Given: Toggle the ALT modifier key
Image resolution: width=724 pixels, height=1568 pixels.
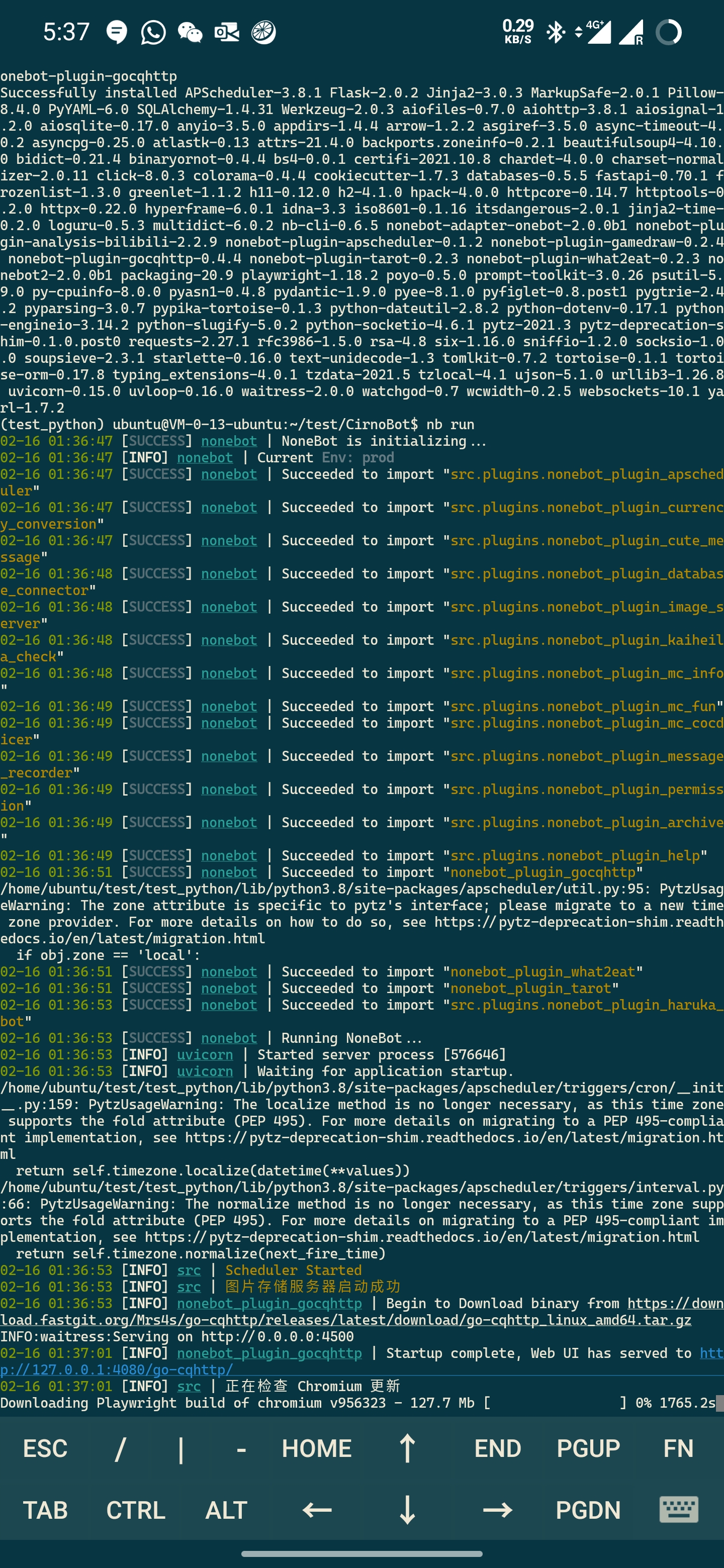Looking at the screenshot, I should pyautogui.click(x=226, y=1510).
